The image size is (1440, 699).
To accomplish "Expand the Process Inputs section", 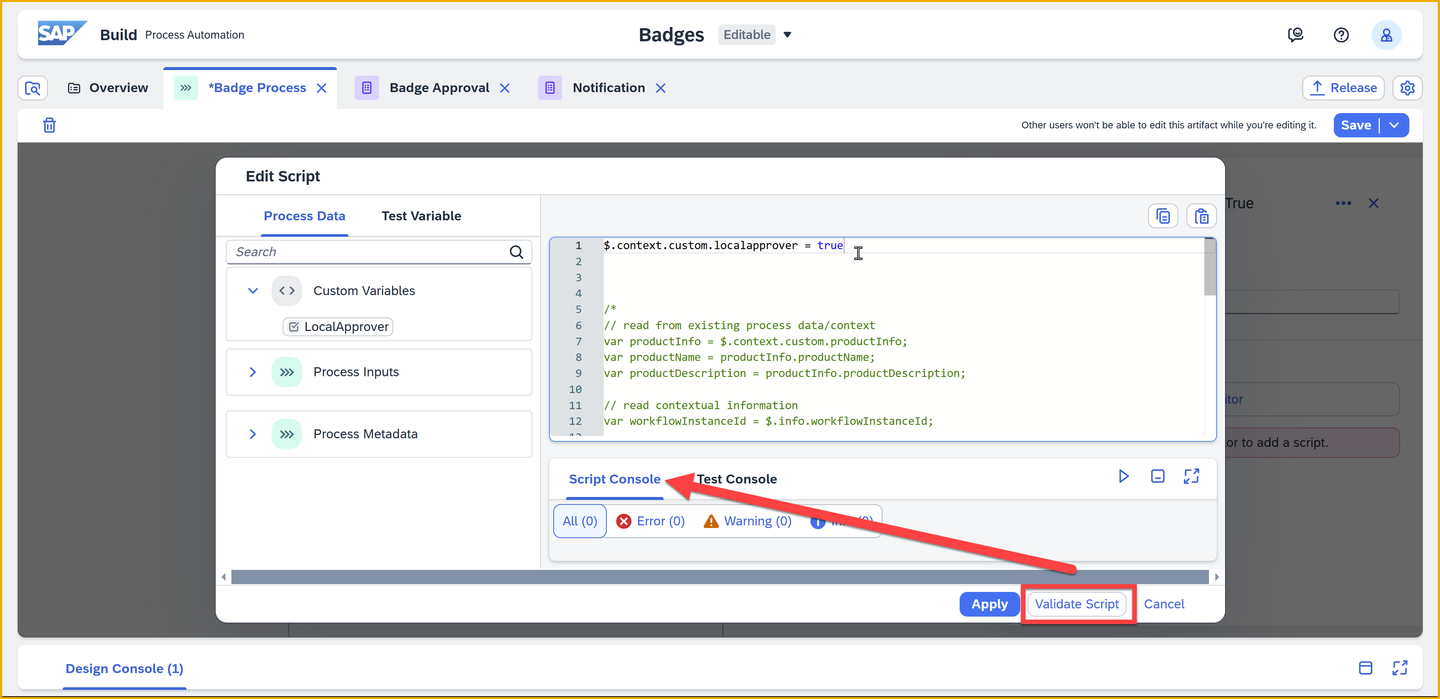I will [x=253, y=372].
